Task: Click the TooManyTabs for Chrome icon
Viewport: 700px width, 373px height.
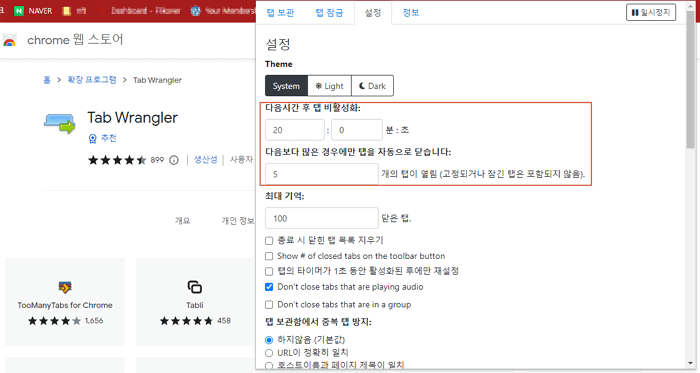Action: click(x=65, y=287)
